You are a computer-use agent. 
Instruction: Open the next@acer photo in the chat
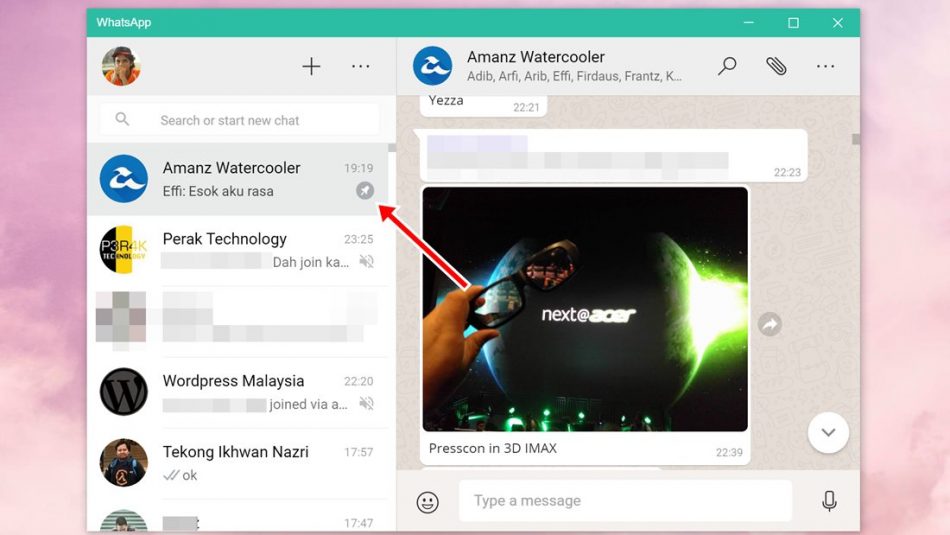click(x=585, y=309)
